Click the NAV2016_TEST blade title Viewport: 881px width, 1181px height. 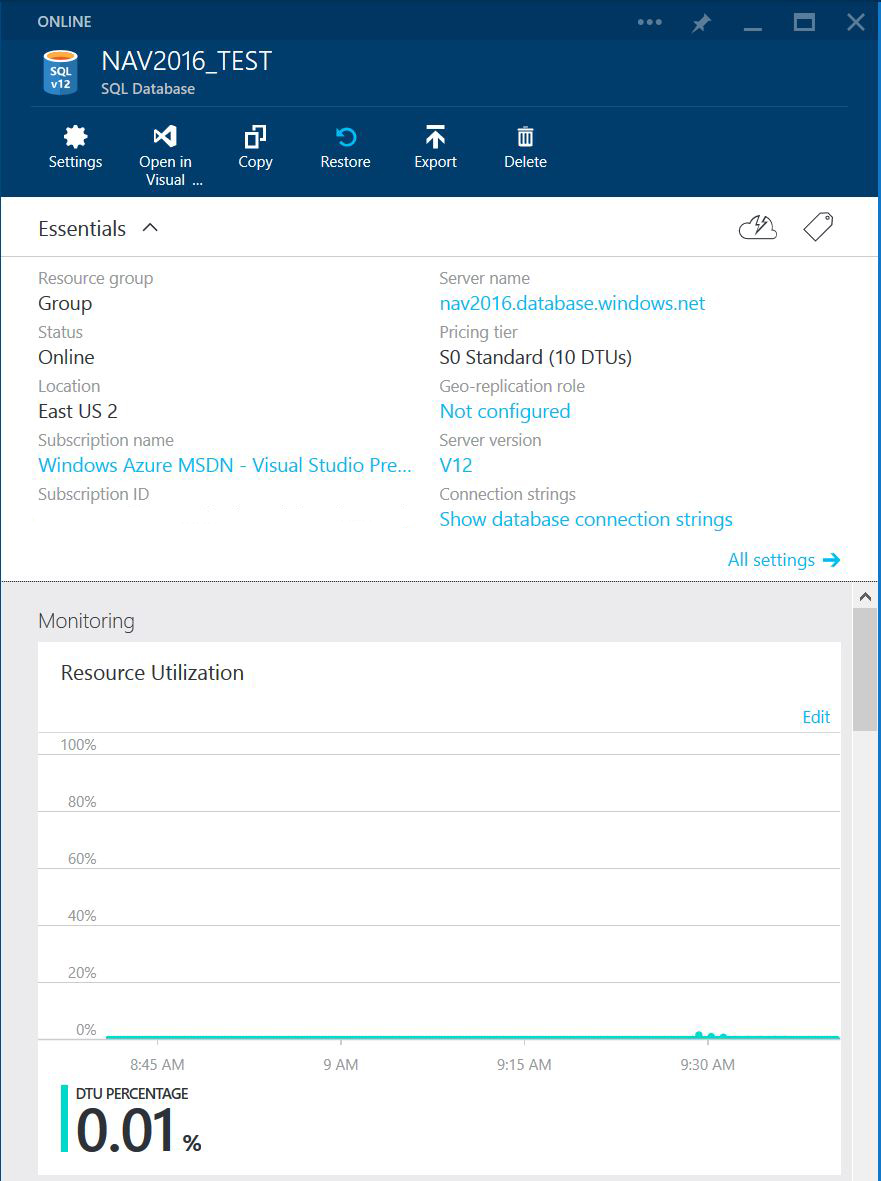187,61
